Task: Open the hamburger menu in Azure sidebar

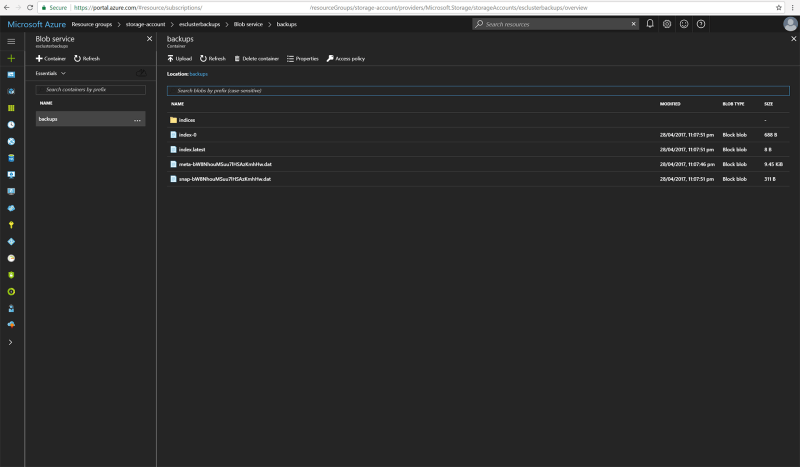Action: coord(11,41)
